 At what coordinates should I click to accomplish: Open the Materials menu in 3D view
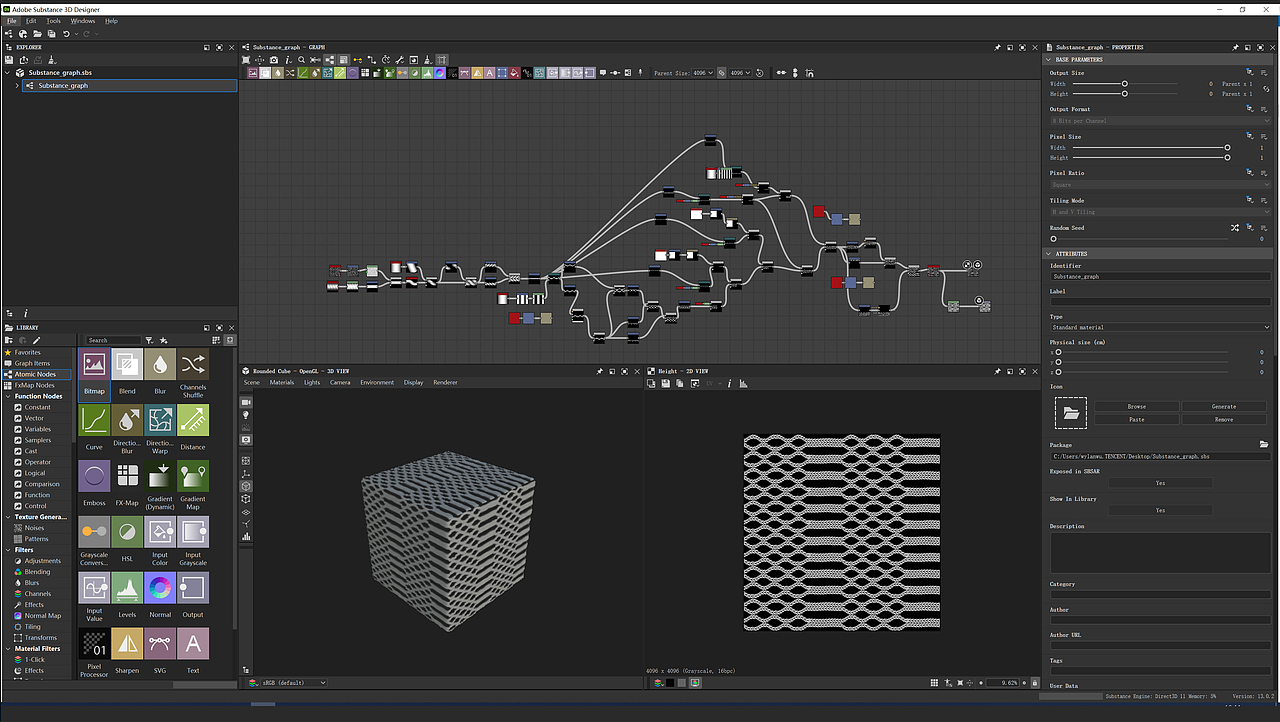282,382
